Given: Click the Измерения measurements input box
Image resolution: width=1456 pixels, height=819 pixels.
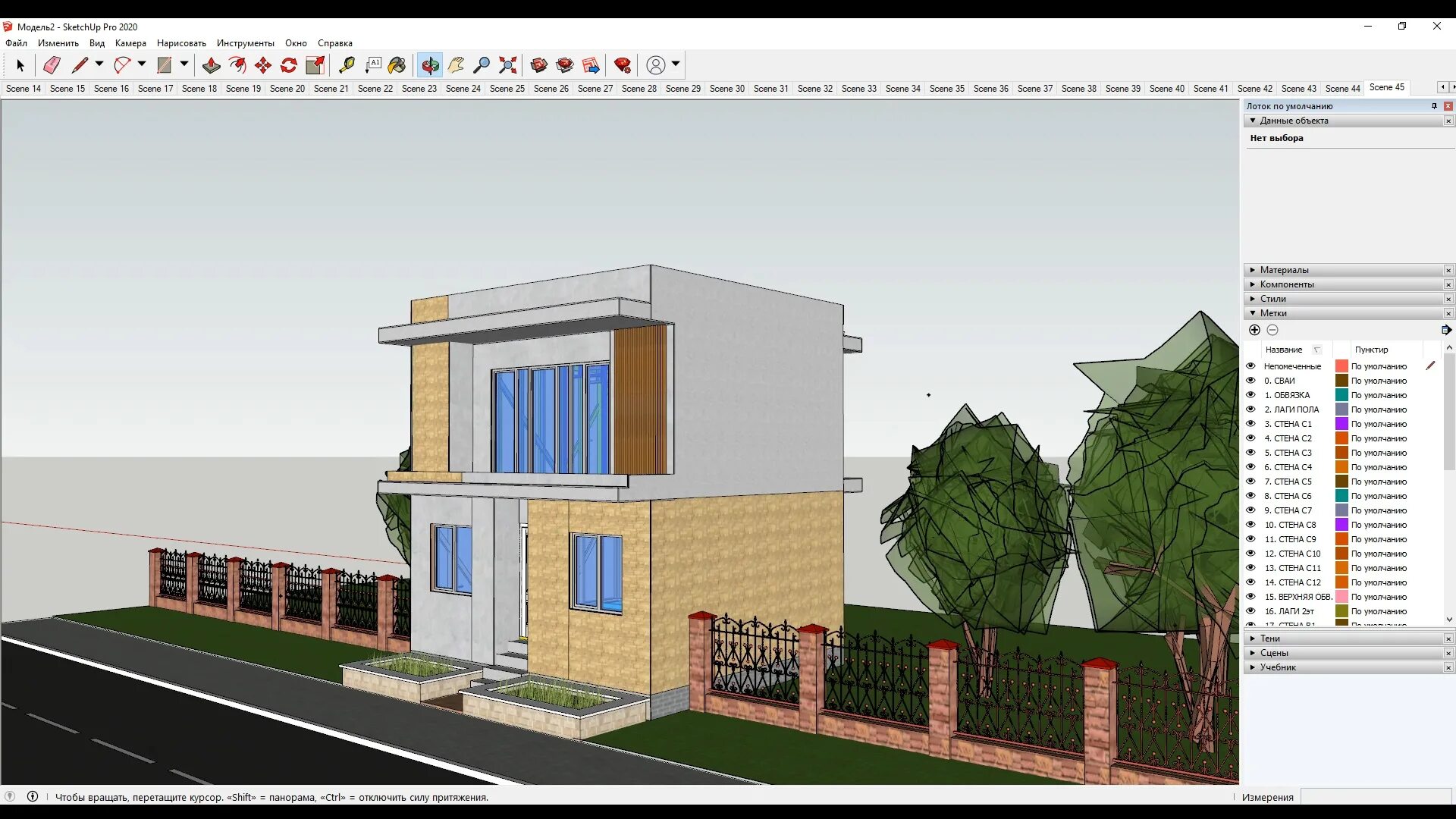Looking at the screenshot, I should coord(1376,797).
